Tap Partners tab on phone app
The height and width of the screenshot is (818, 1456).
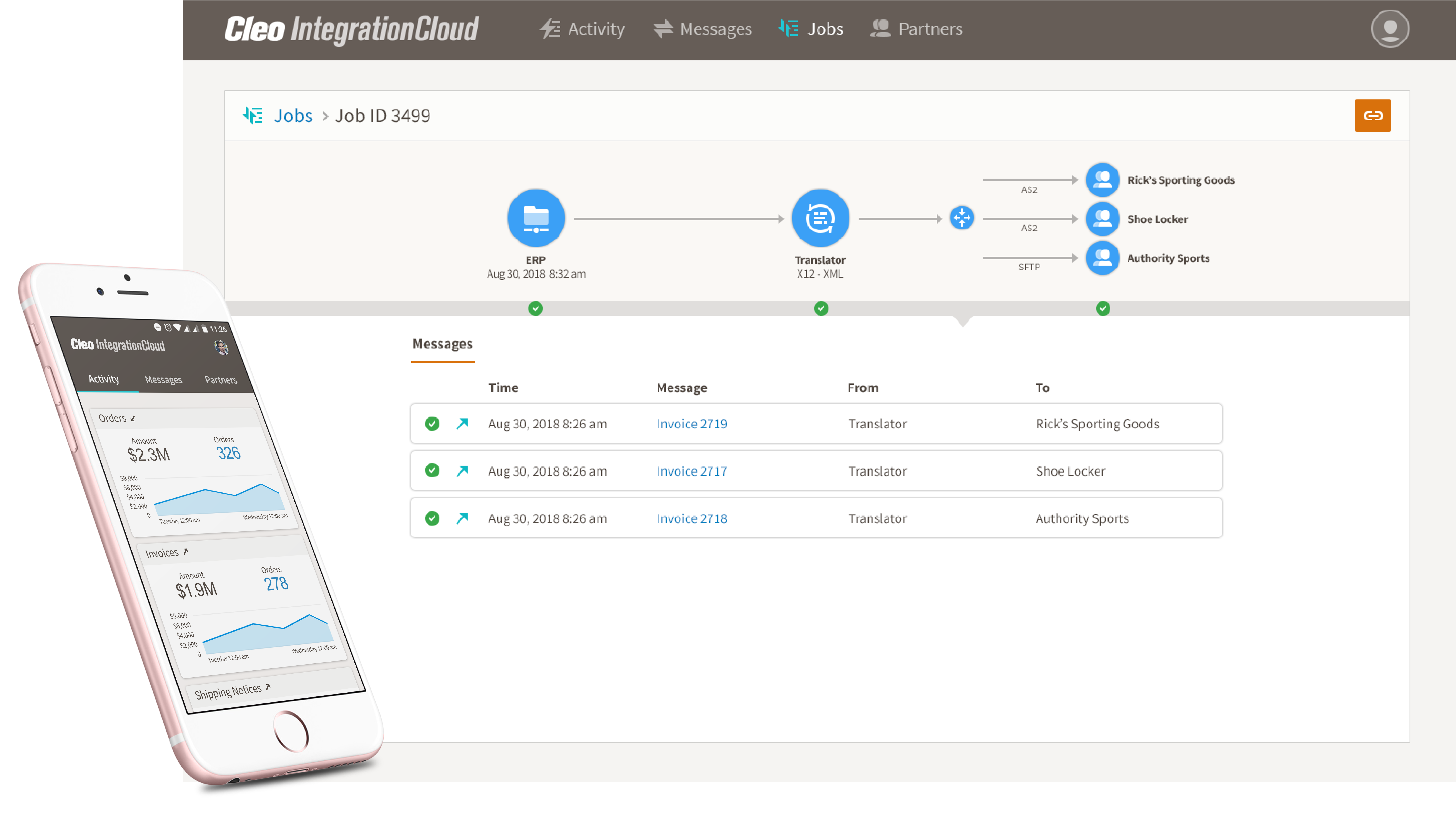[221, 380]
